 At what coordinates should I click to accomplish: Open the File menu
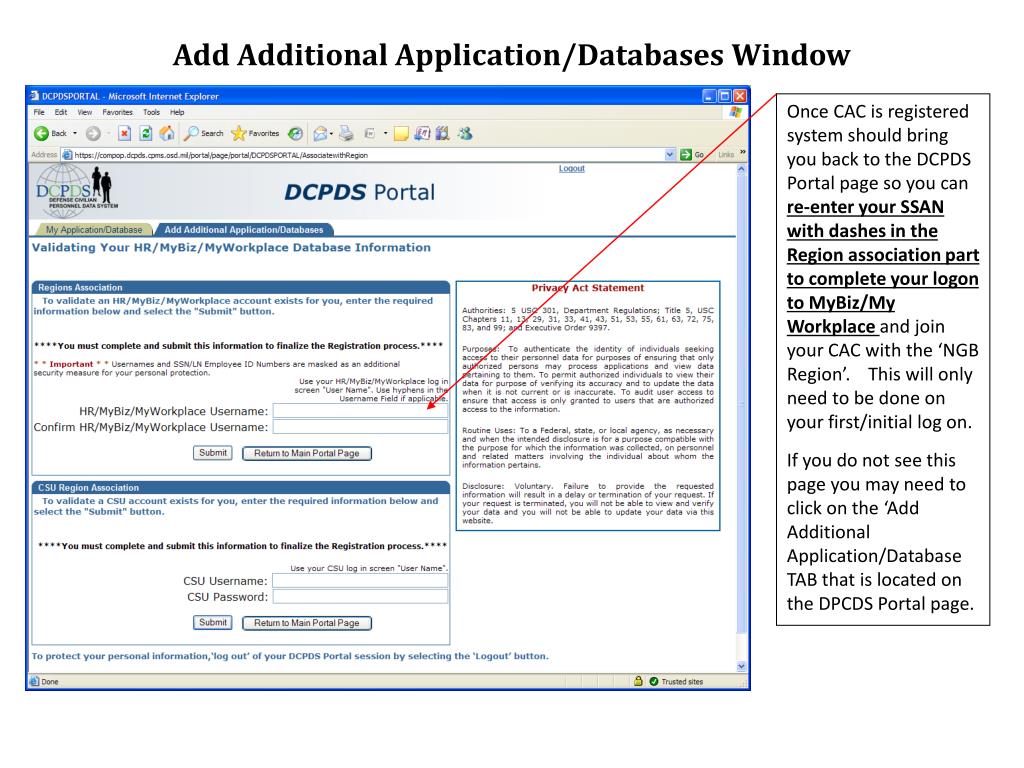[39, 112]
